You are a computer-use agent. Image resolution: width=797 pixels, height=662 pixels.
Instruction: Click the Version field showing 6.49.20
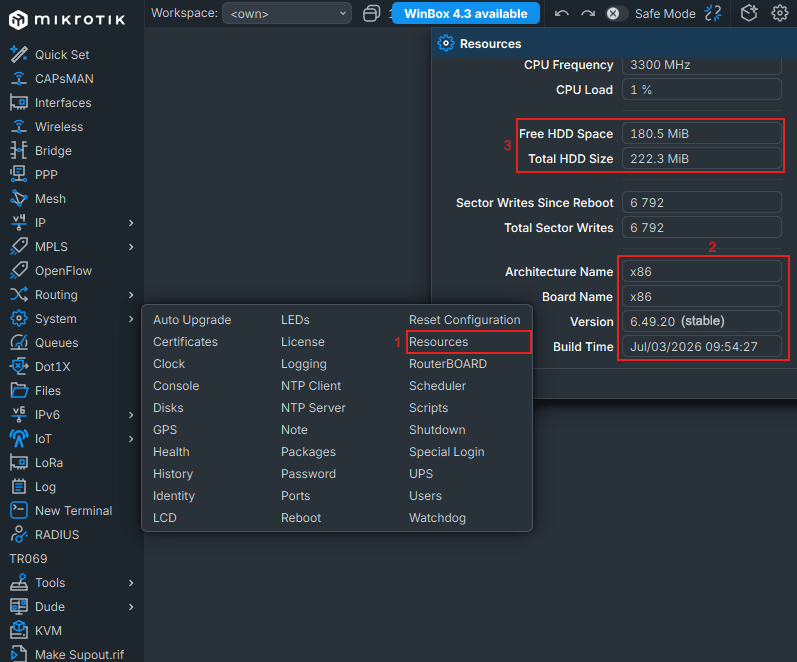[x=701, y=321]
